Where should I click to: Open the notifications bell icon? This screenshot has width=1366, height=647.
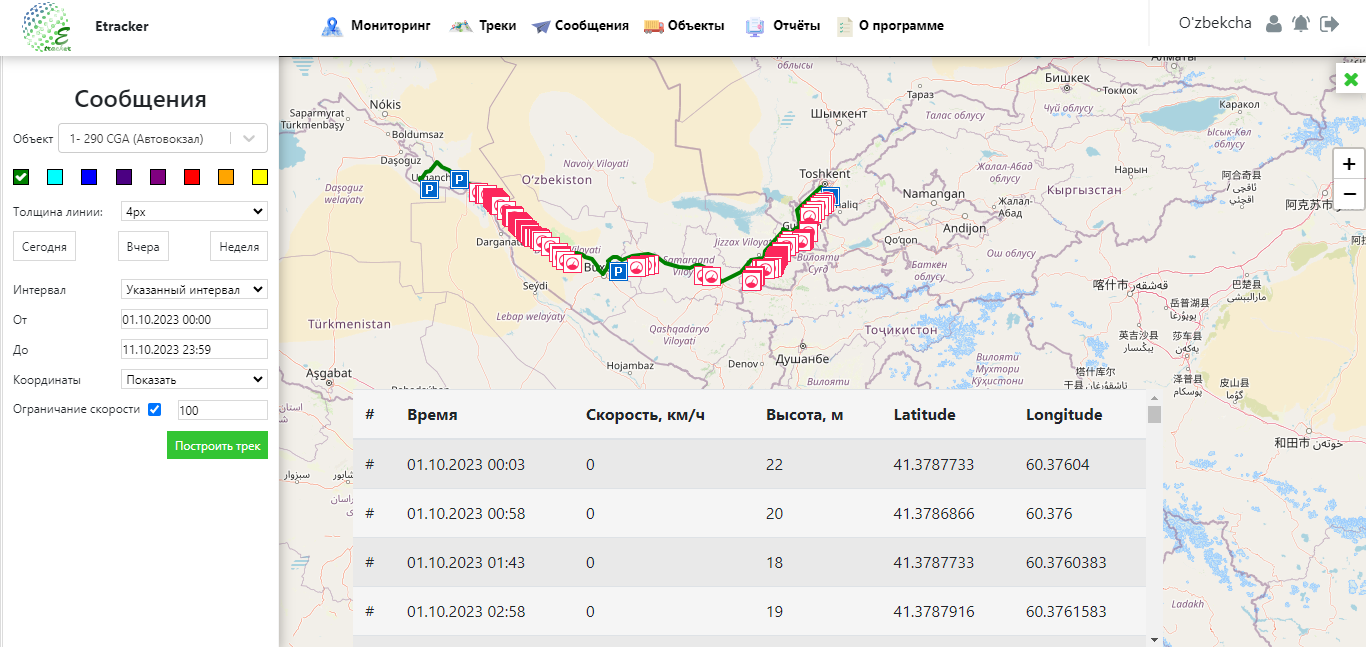[x=1300, y=24]
